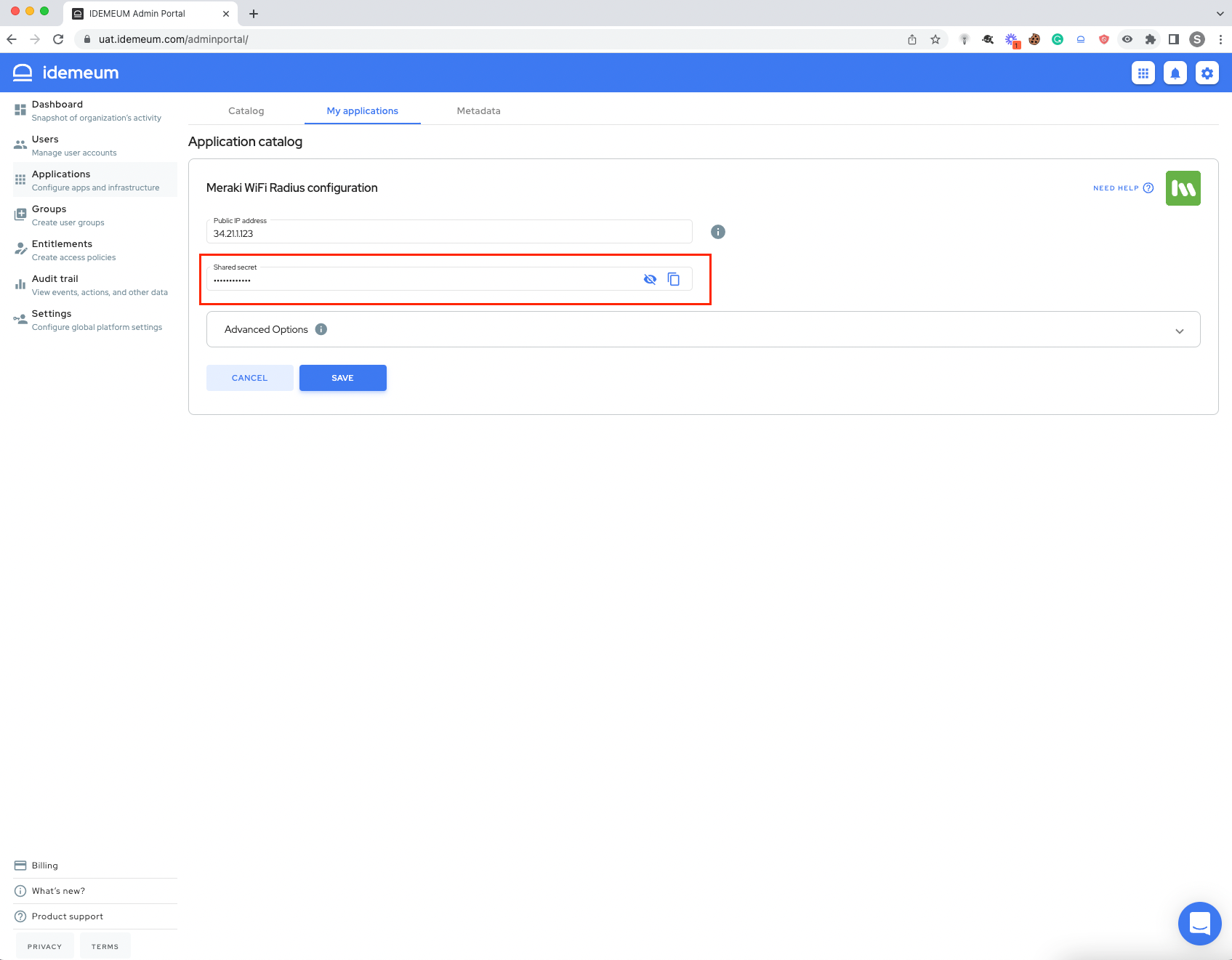Click info icon beside Advanced Options
Screen dimensions: 1232x960
pyautogui.click(x=321, y=329)
